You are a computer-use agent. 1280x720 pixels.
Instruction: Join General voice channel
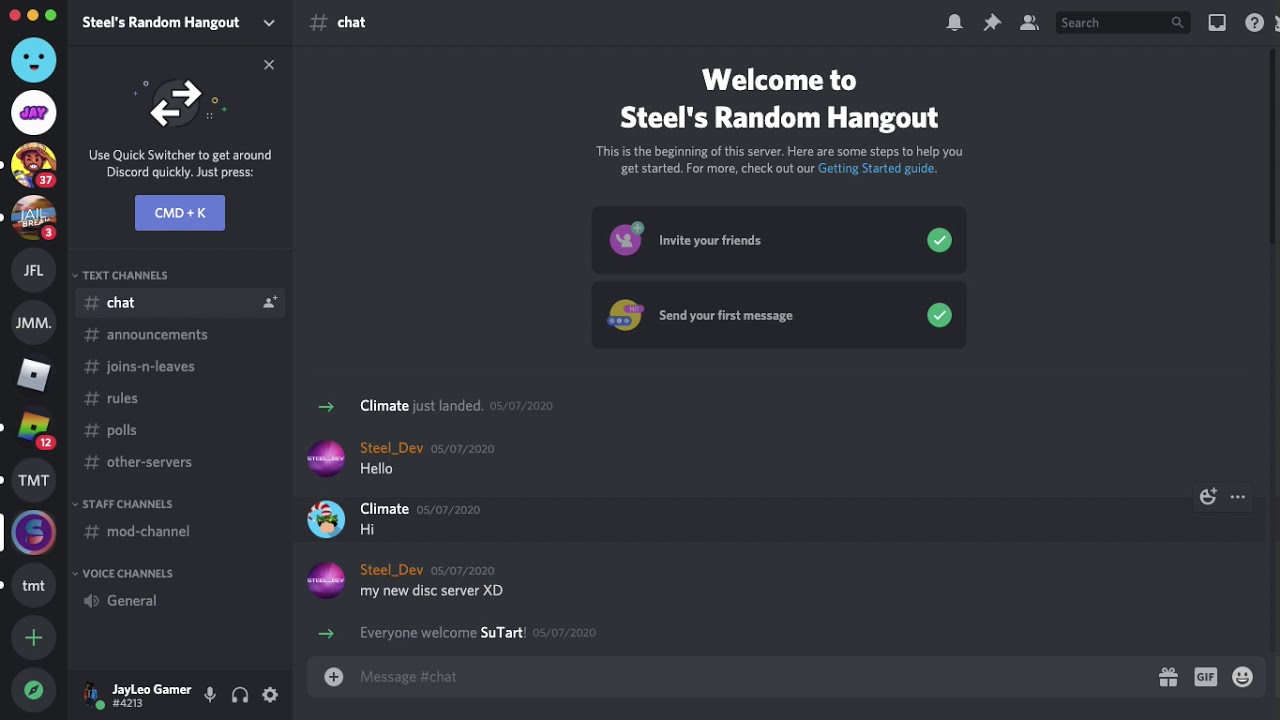[180, 601]
